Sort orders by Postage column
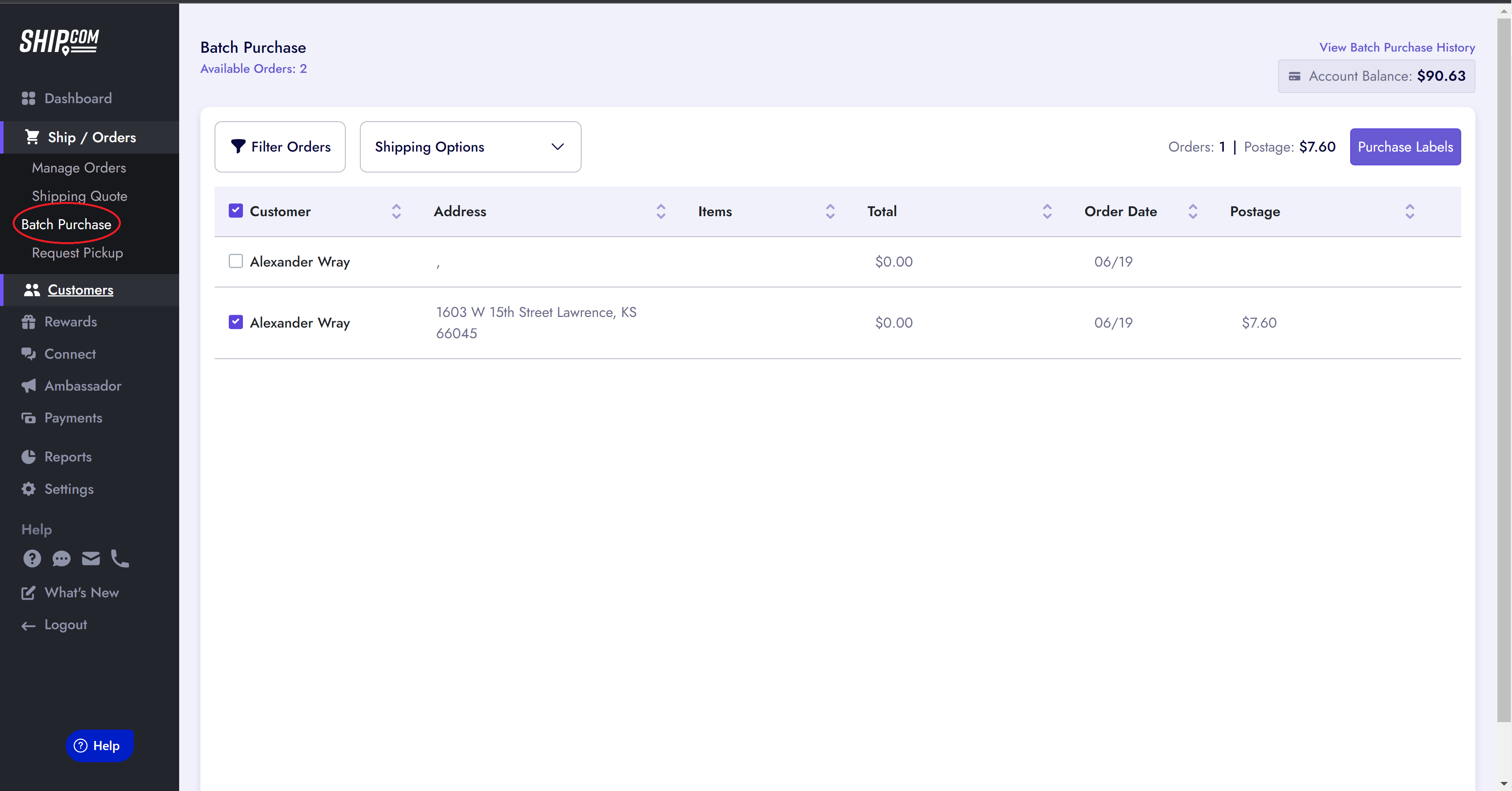The height and width of the screenshot is (791, 1512). tap(1410, 211)
